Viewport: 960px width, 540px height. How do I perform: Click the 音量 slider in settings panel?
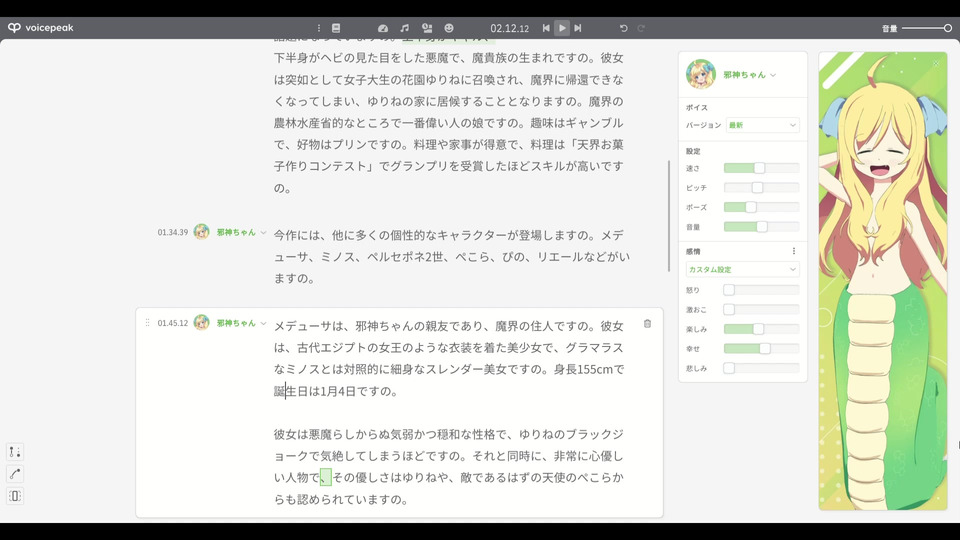tap(762, 227)
